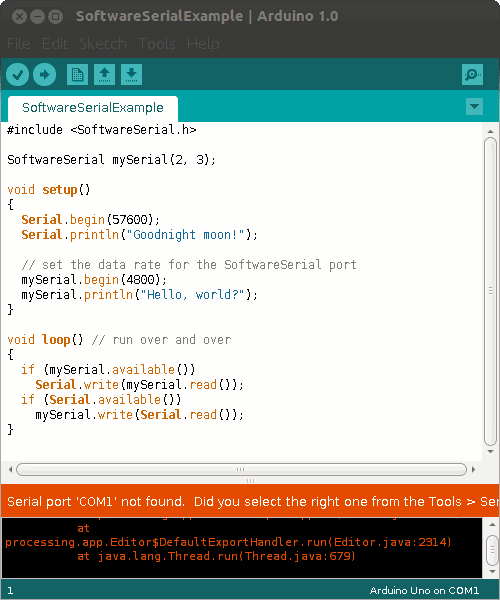Create a new sketch file
This screenshot has height=600, width=500.
tap(78, 74)
